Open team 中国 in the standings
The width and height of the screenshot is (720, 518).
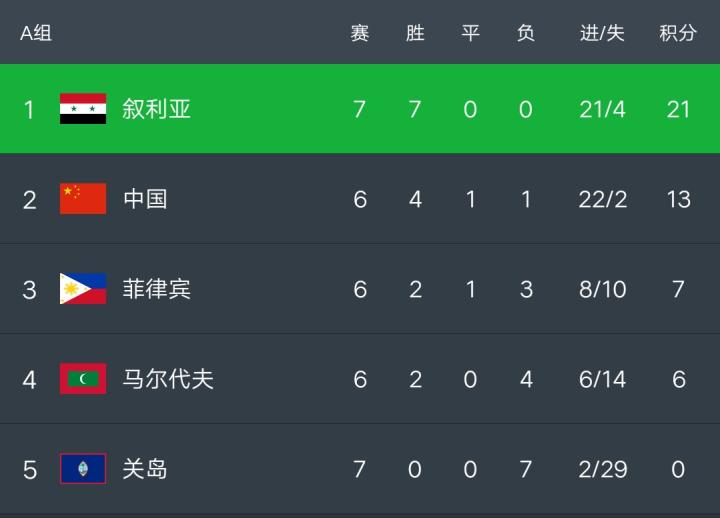(x=145, y=199)
